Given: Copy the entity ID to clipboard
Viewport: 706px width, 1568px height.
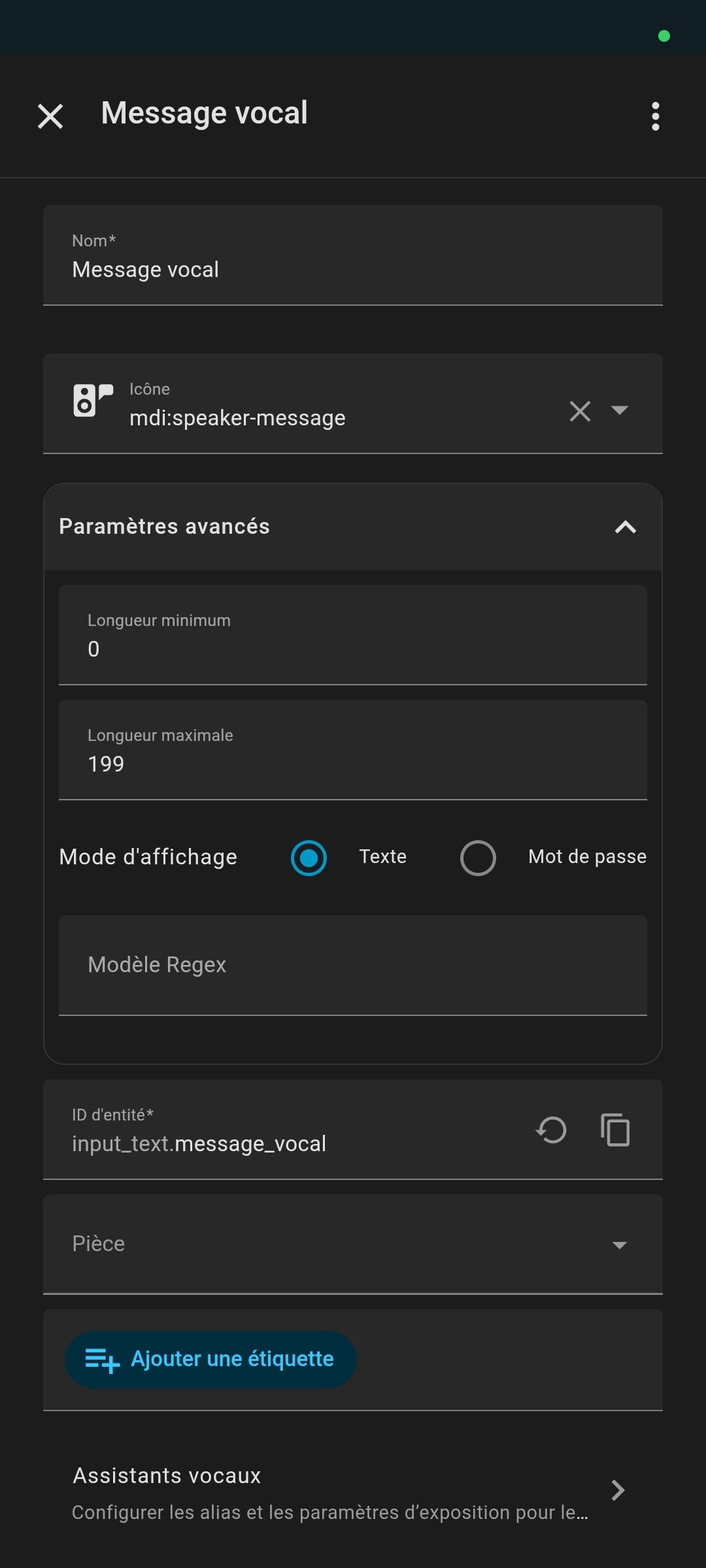Looking at the screenshot, I should [x=615, y=1130].
